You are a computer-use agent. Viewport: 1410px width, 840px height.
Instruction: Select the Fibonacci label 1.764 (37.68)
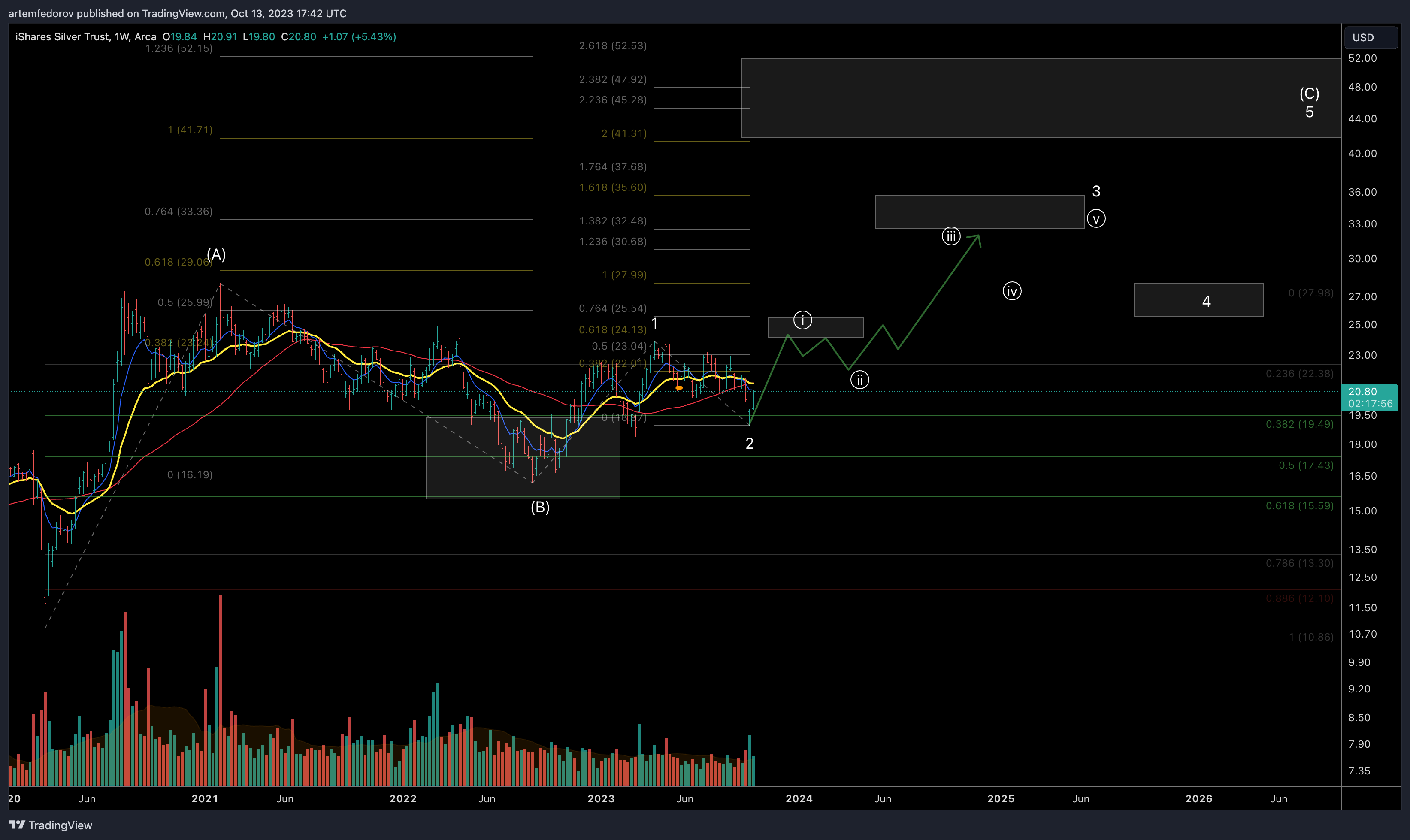[612, 166]
